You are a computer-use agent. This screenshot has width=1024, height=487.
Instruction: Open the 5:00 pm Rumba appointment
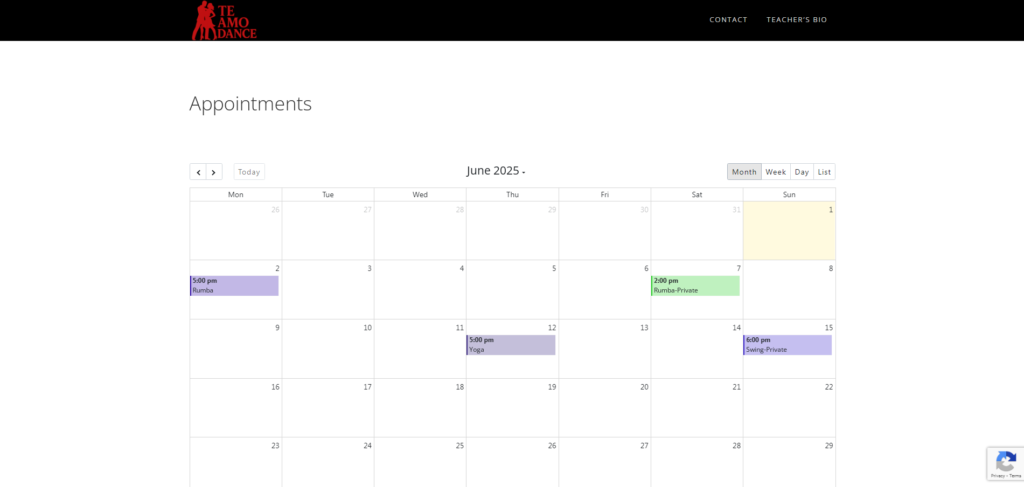pos(234,286)
